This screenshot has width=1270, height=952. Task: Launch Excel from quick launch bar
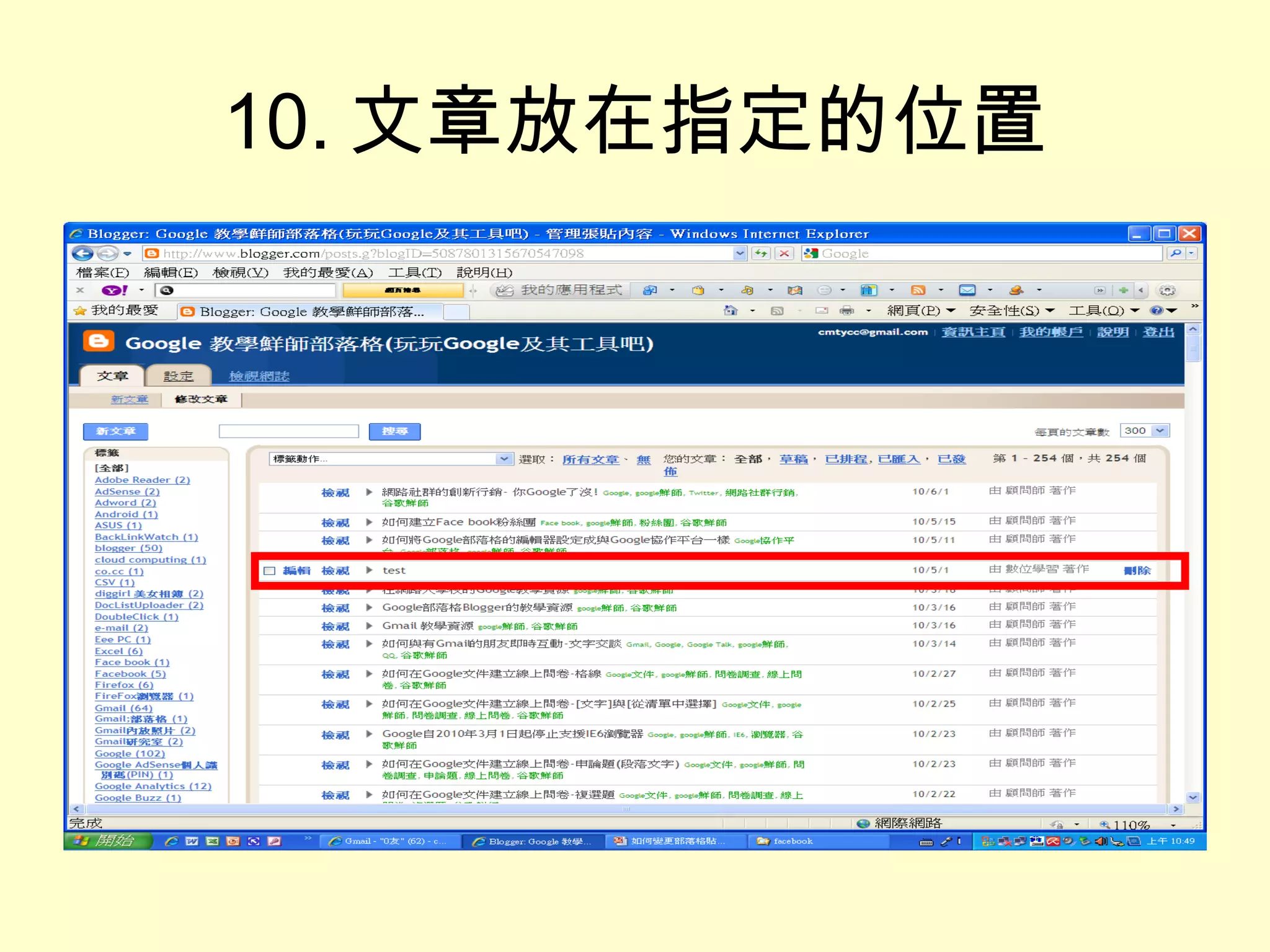click(x=212, y=841)
